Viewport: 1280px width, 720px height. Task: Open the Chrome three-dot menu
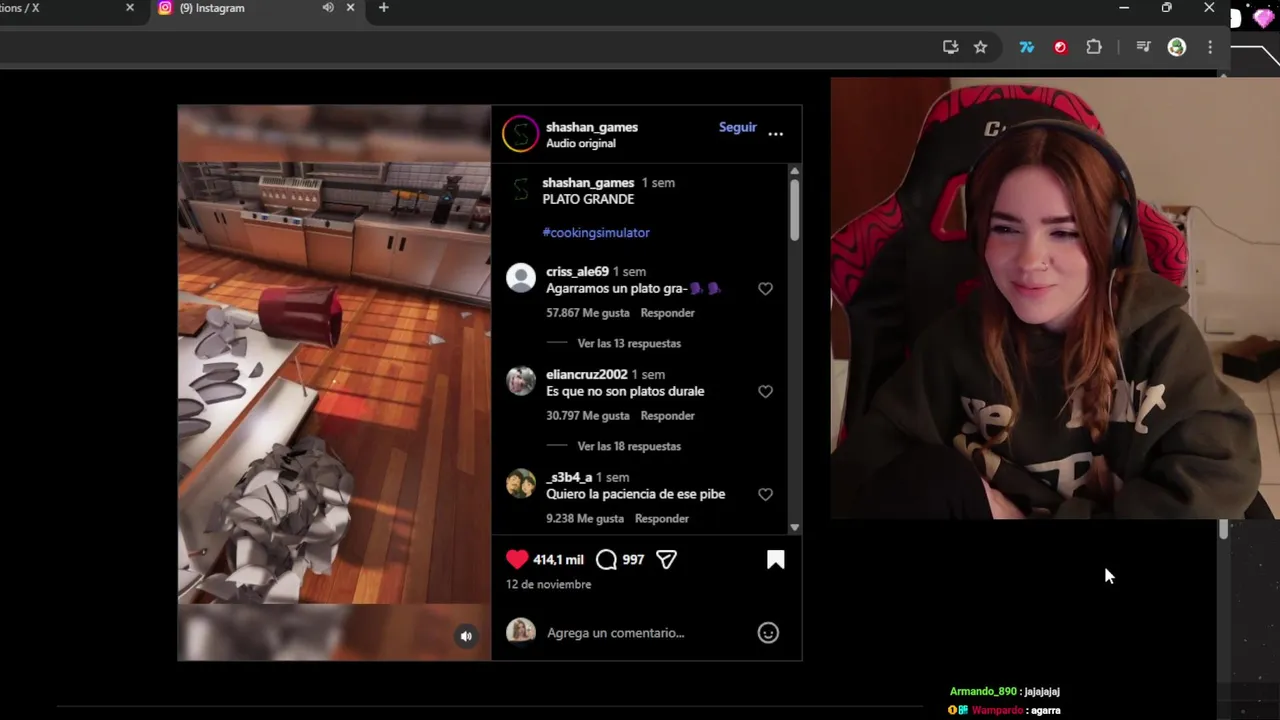coord(1210,47)
